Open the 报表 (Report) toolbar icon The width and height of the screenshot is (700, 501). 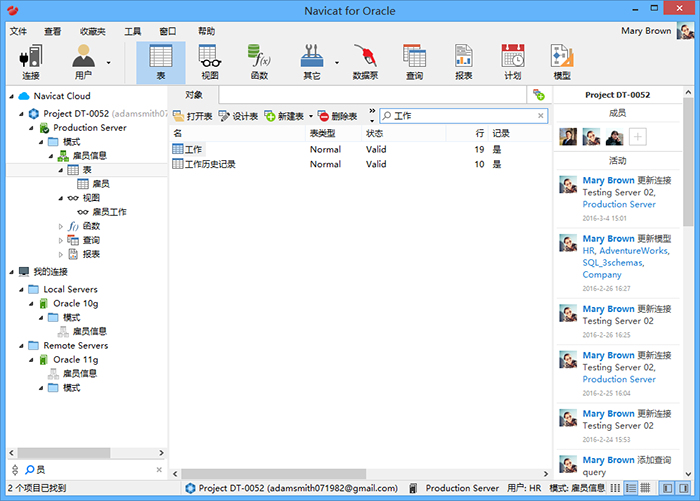coord(463,61)
